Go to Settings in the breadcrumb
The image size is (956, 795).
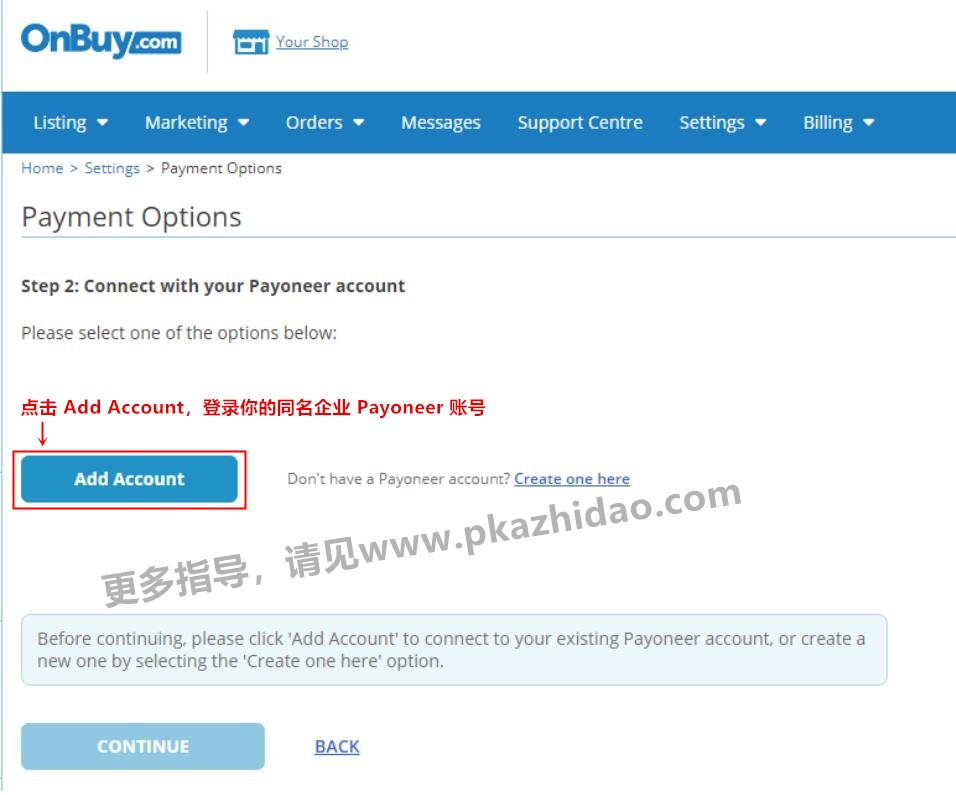point(112,168)
